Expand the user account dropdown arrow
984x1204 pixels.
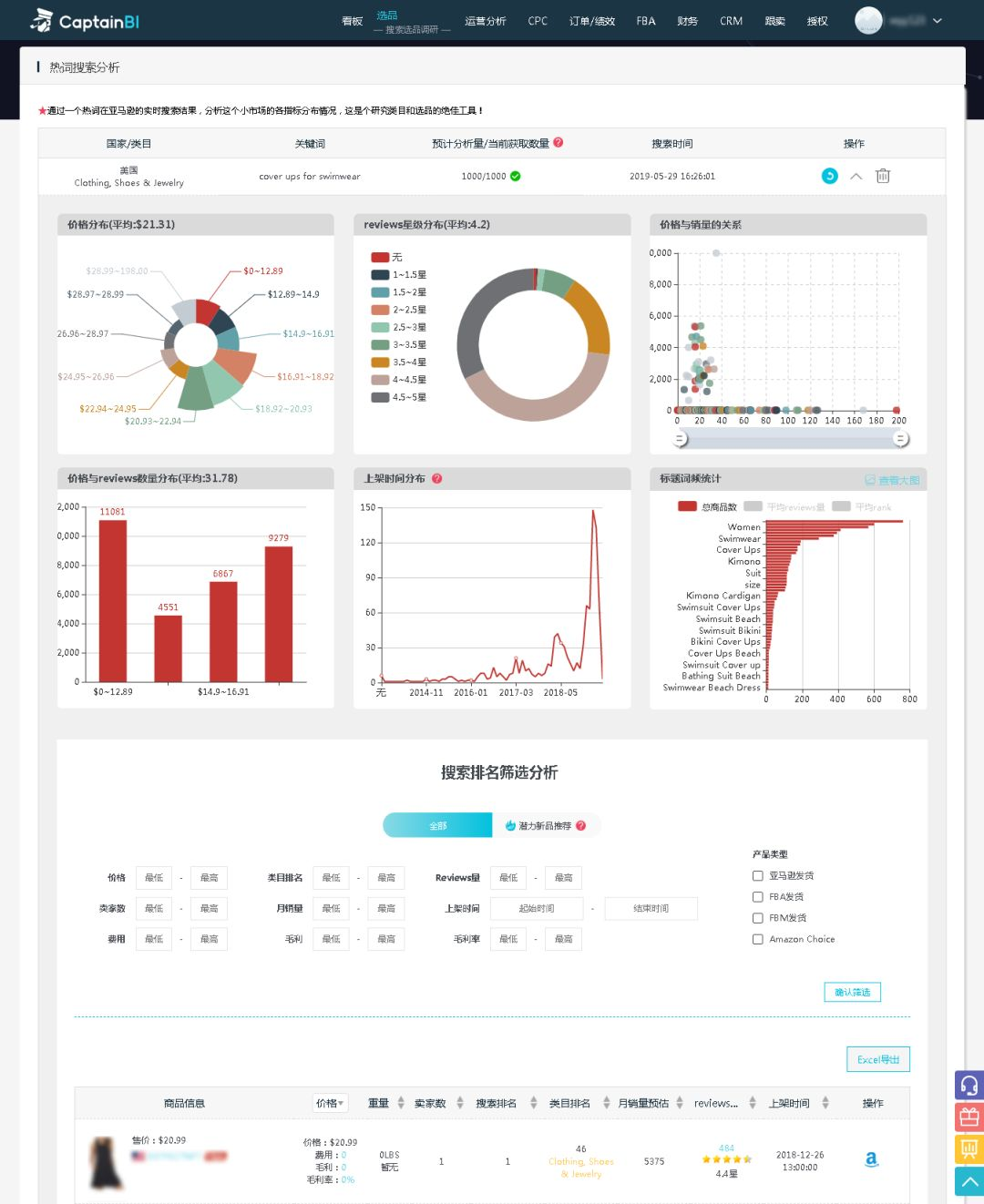tap(938, 21)
